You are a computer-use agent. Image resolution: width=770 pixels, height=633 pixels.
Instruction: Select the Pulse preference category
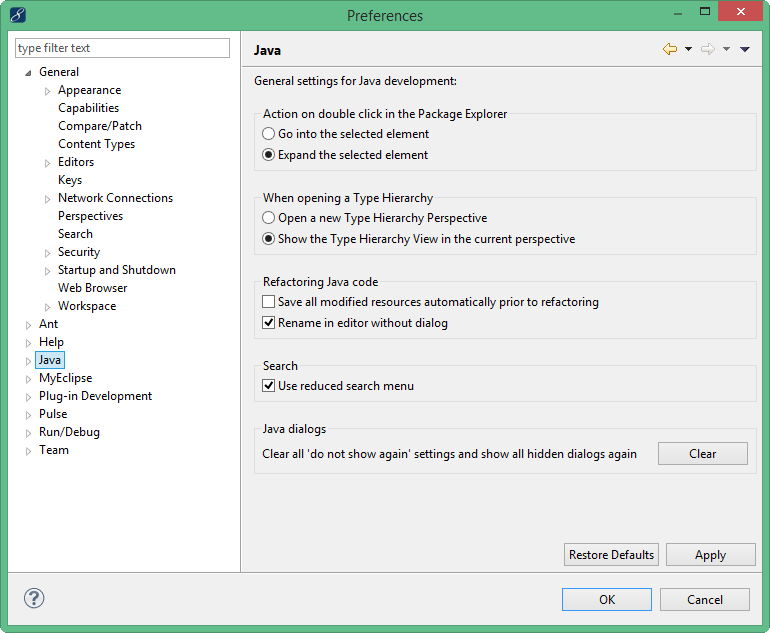coord(53,414)
